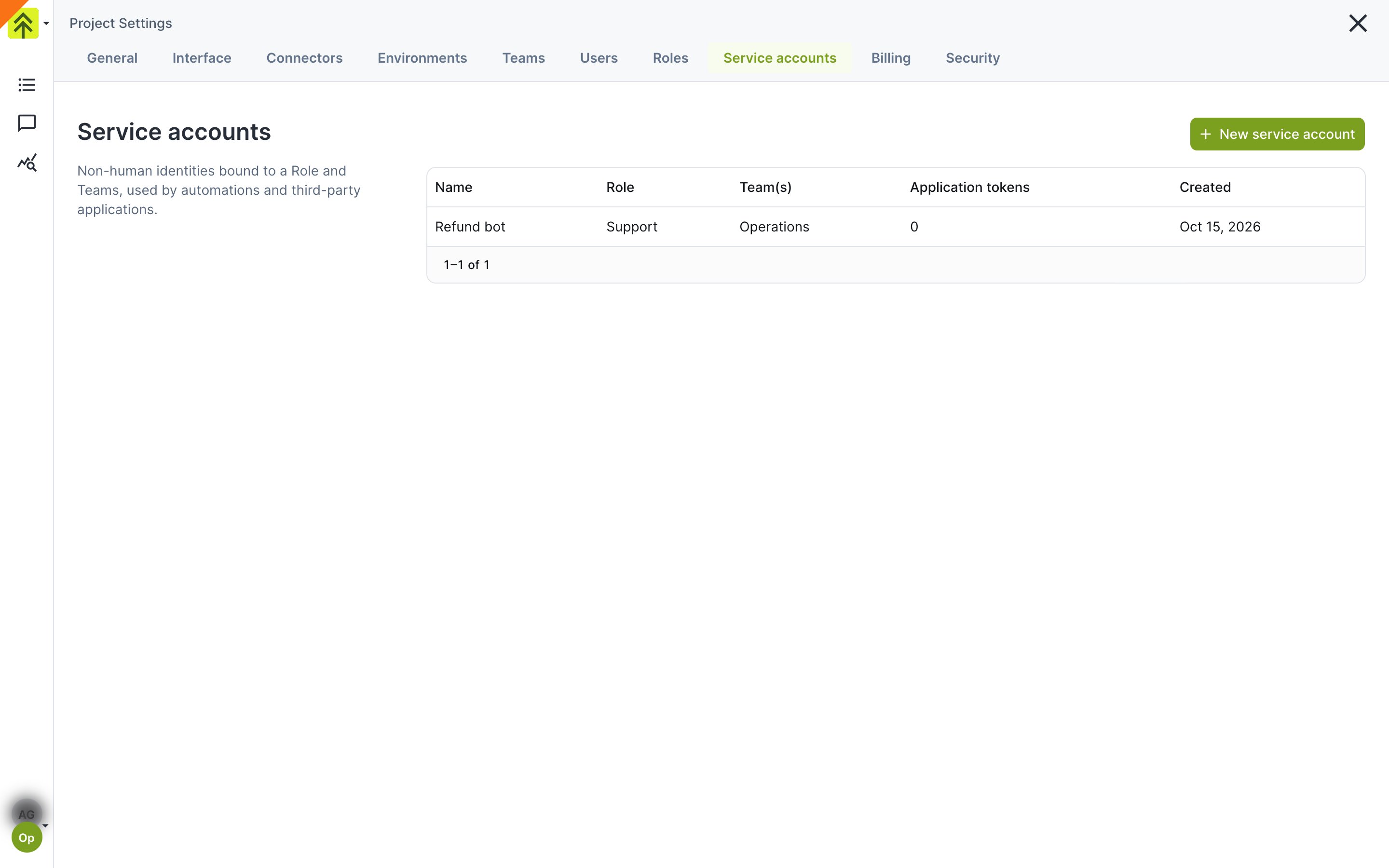Click the Created column header

tap(1205, 187)
